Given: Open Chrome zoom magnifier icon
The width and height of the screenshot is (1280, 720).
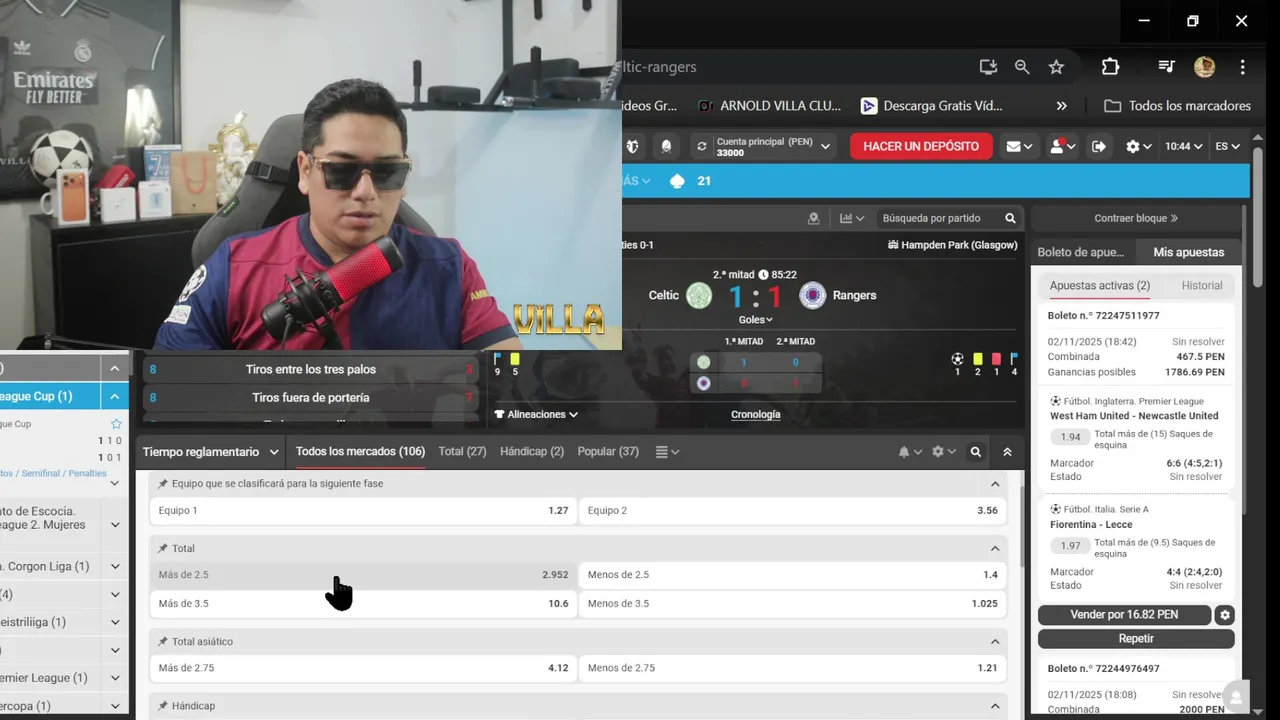Looking at the screenshot, I should coord(1022,67).
